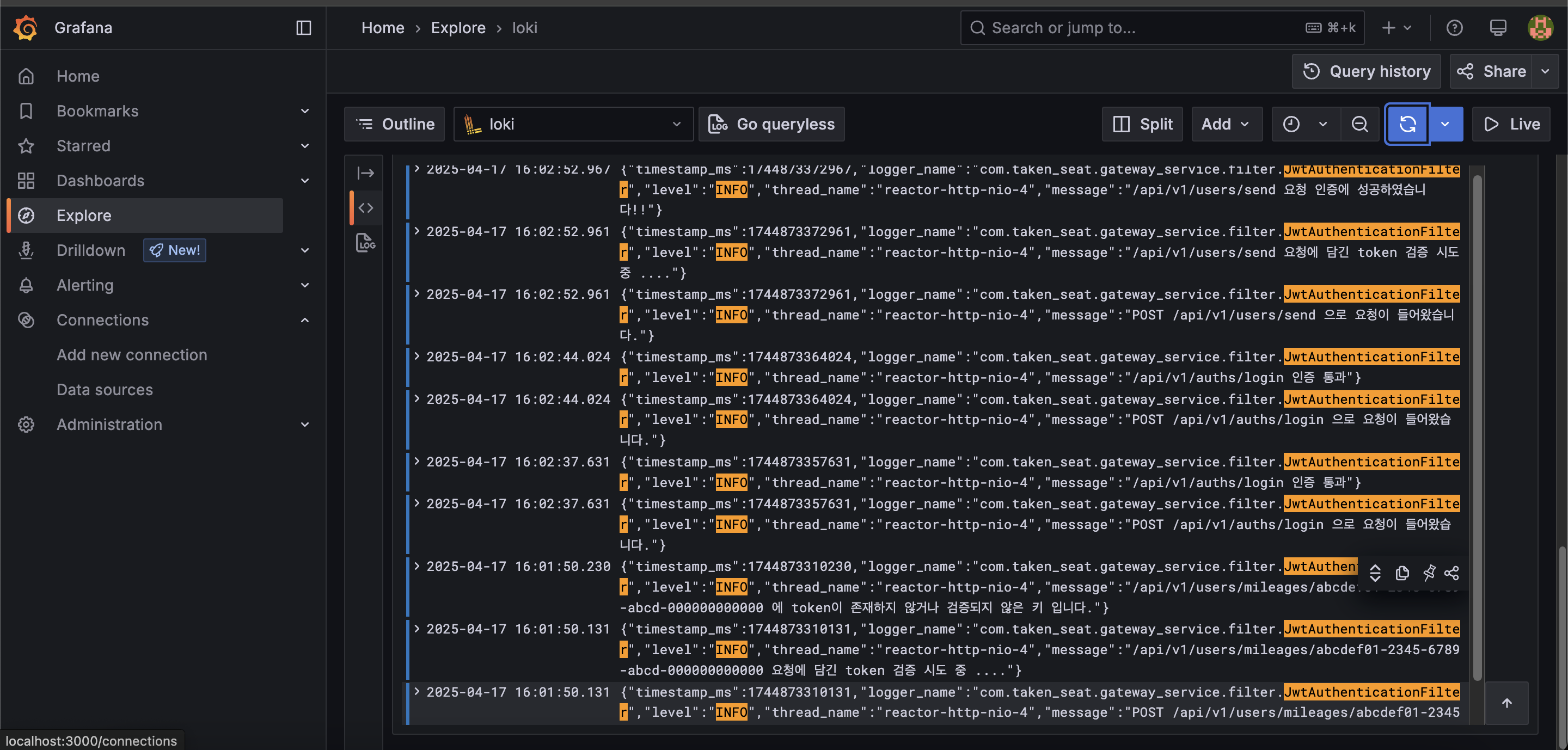
Task: Click the run query refresh icon
Action: click(x=1407, y=124)
